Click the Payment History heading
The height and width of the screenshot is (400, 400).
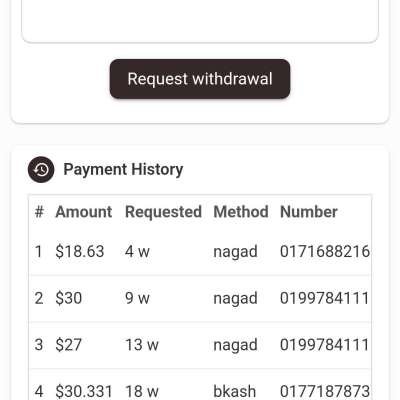[123, 169]
